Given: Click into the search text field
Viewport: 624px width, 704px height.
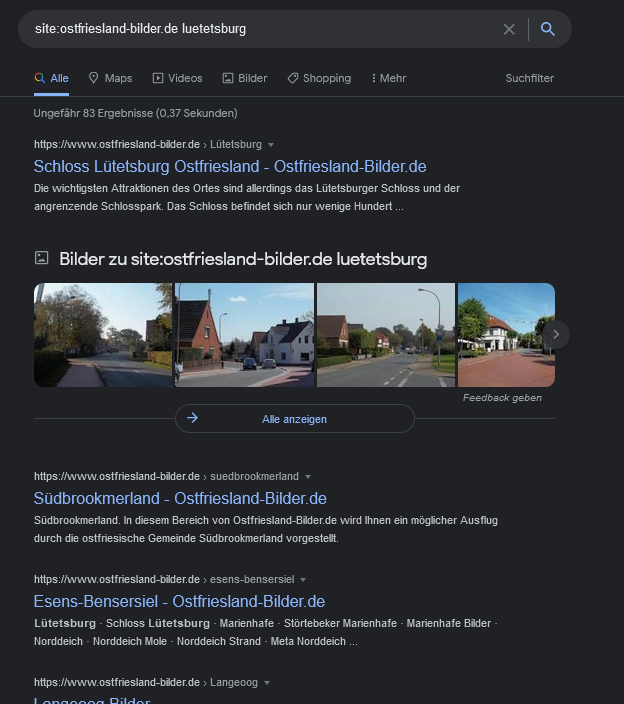Looking at the screenshot, I should [260, 29].
